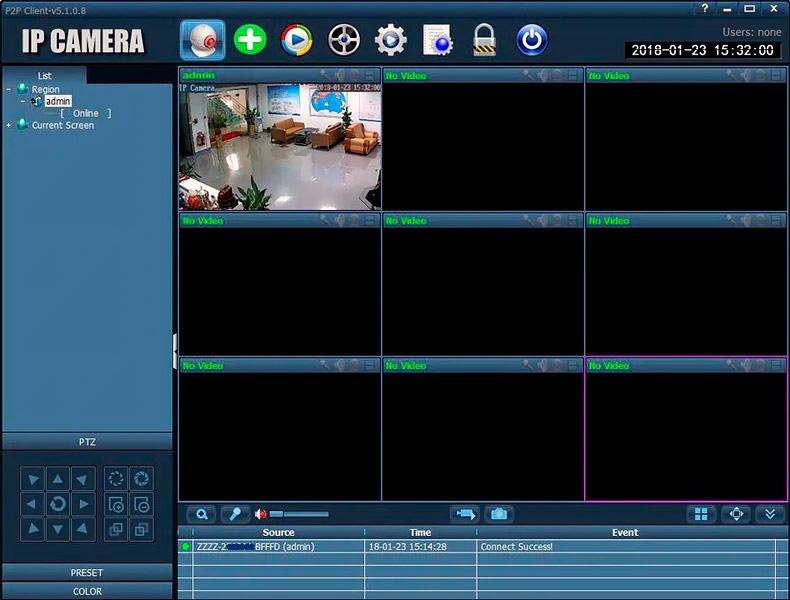
Task: Adjust the volume slider in bottom bar
Action: point(299,514)
